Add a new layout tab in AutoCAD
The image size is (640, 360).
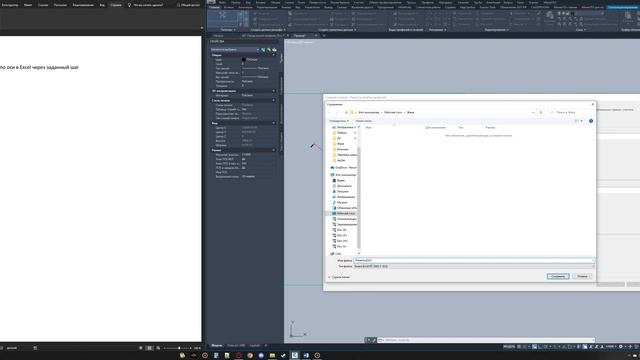coord(266,346)
